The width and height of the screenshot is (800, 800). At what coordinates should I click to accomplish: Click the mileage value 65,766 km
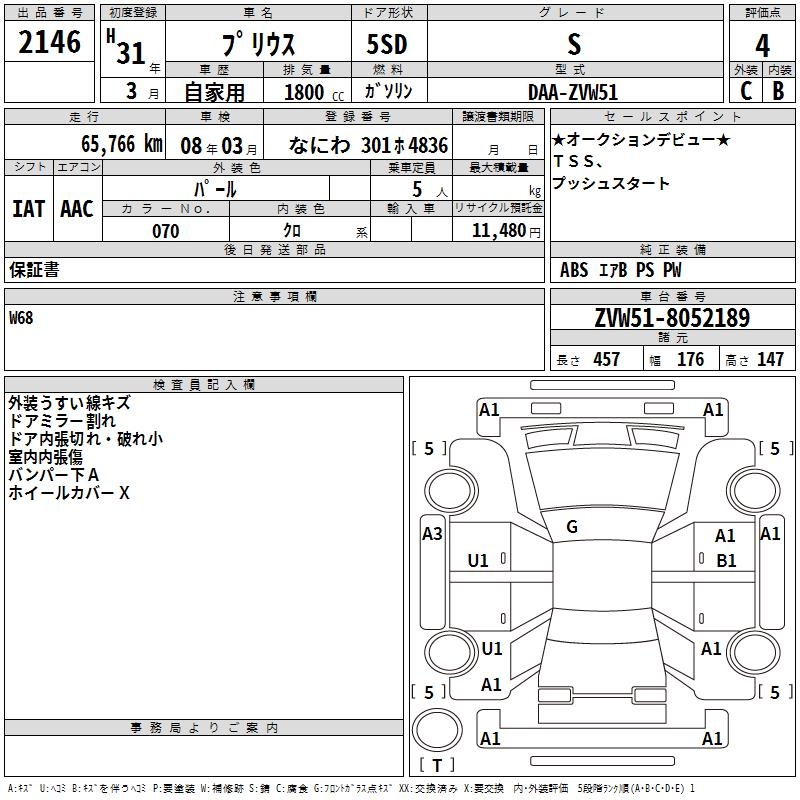tap(122, 144)
